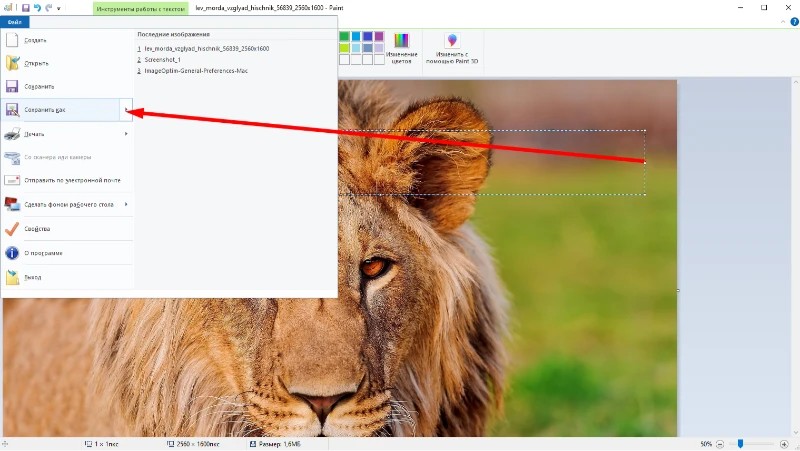Pick the indigo color swatch
Image resolution: width=800 pixels, height=451 pixels.
coord(367,36)
